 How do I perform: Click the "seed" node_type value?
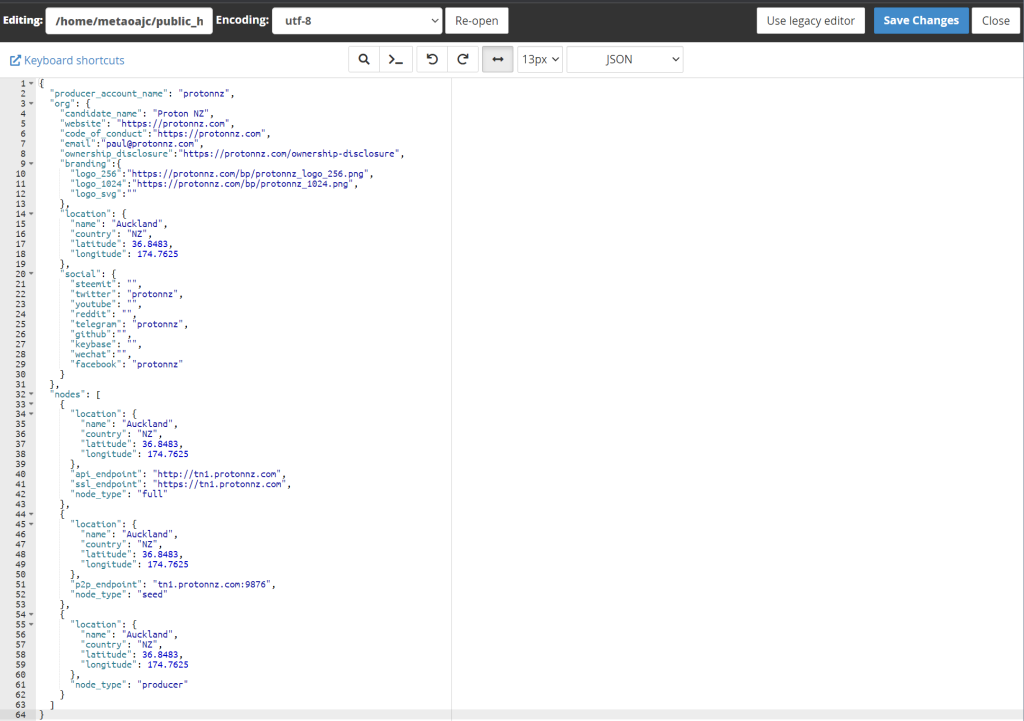tap(152, 594)
